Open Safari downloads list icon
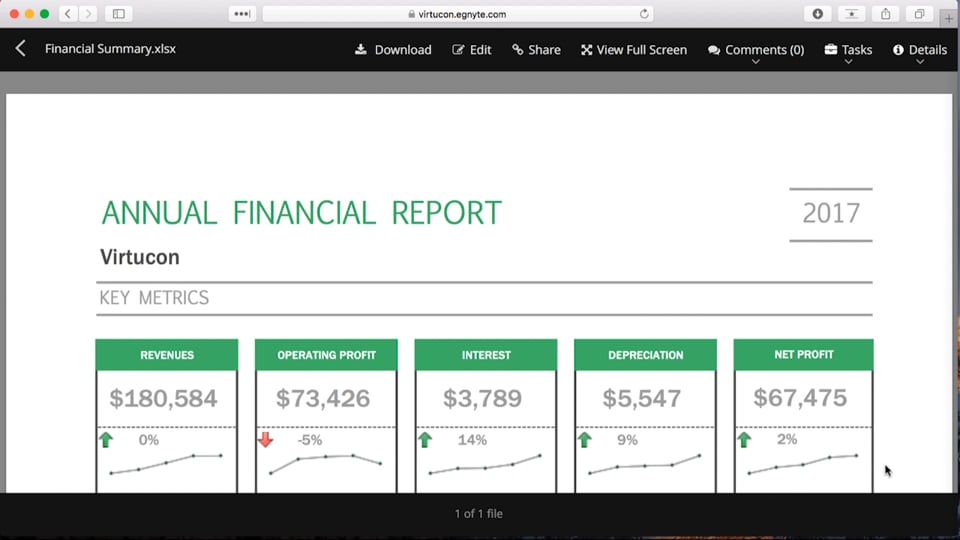The image size is (960, 540). click(817, 14)
